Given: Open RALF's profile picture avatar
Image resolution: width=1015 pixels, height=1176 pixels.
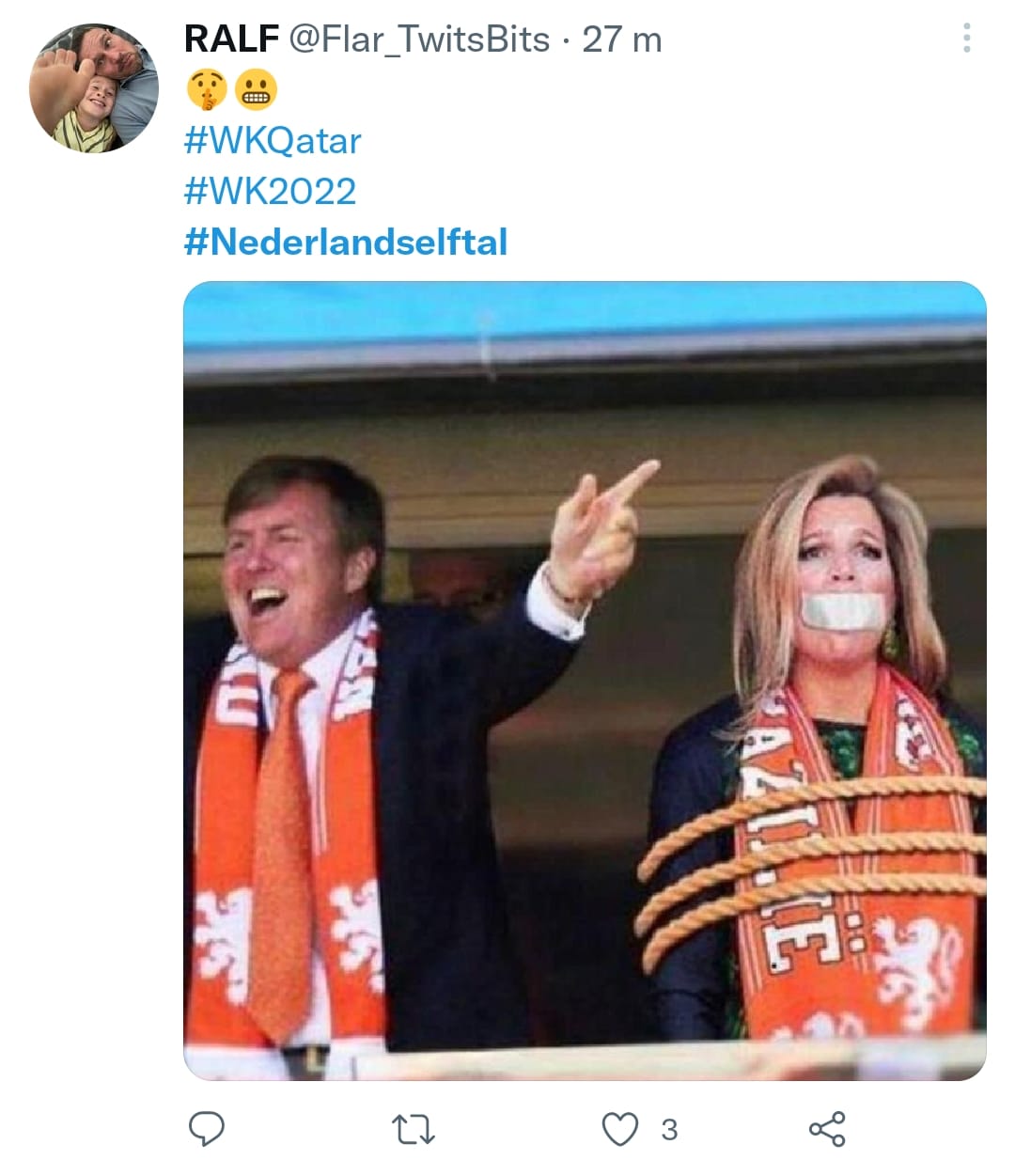Looking at the screenshot, I should tap(94, 87).
